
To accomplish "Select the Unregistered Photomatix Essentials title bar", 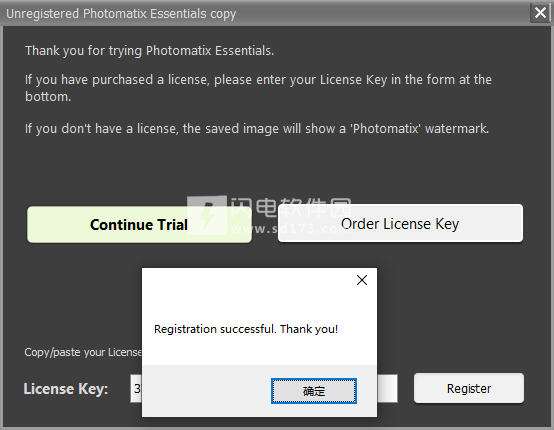I will coord(265,13).
